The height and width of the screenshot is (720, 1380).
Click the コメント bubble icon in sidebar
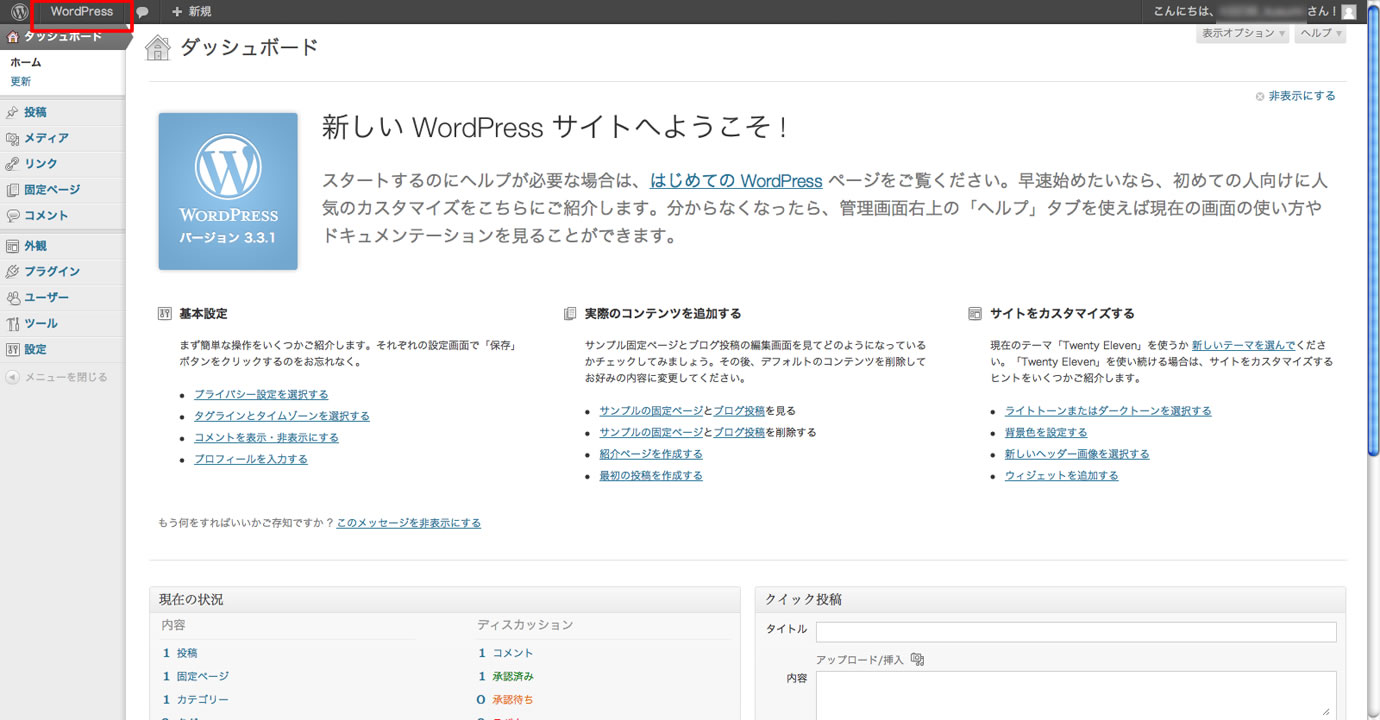click(13, 216)
